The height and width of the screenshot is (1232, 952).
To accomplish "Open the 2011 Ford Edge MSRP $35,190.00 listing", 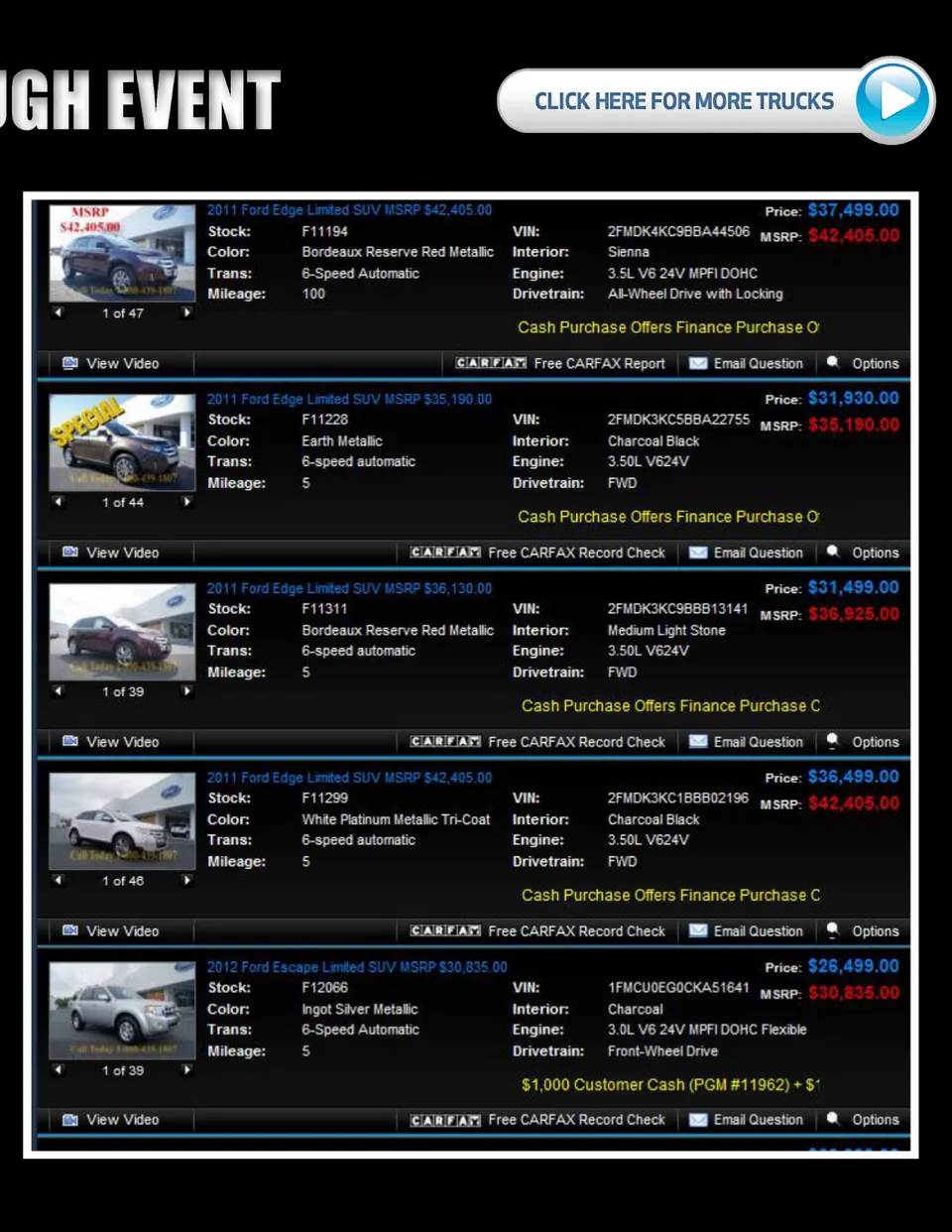I will click(x=349, y=400).
